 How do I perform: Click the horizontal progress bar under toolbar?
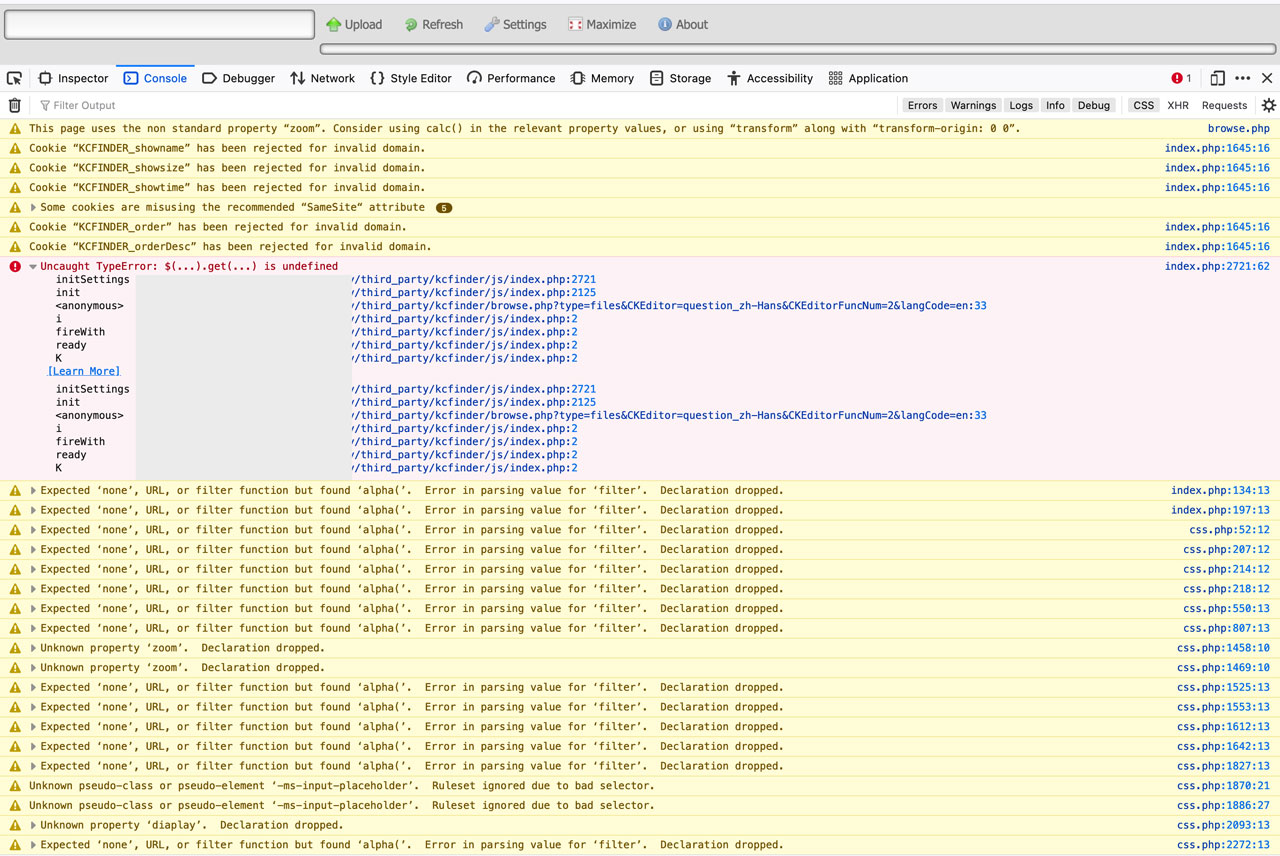tap(798, 48)
